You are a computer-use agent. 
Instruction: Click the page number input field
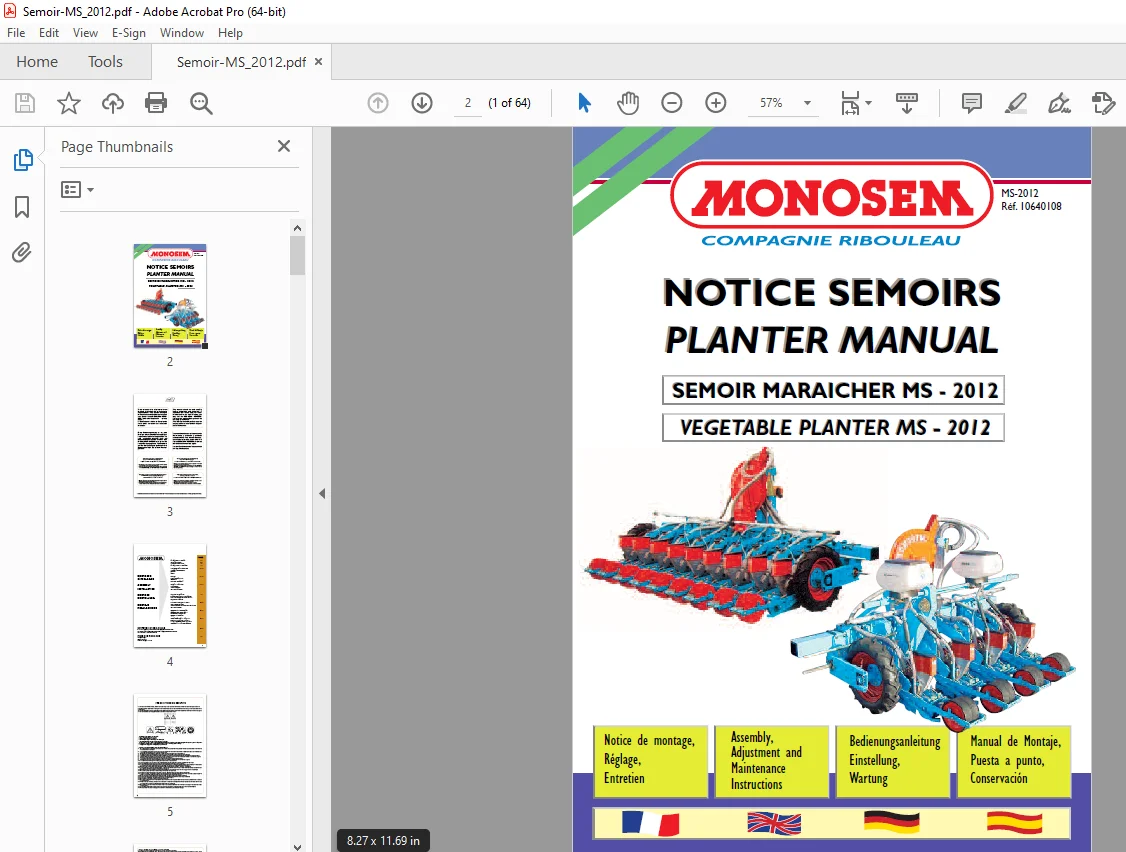pyautogui.click(x=468, y=103)
